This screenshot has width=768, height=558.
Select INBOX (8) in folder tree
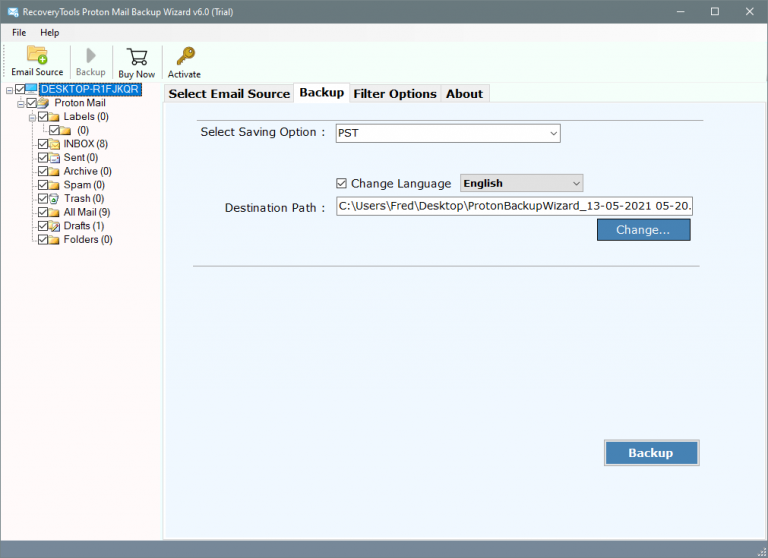pyautogui.click(x=86, y=144)
